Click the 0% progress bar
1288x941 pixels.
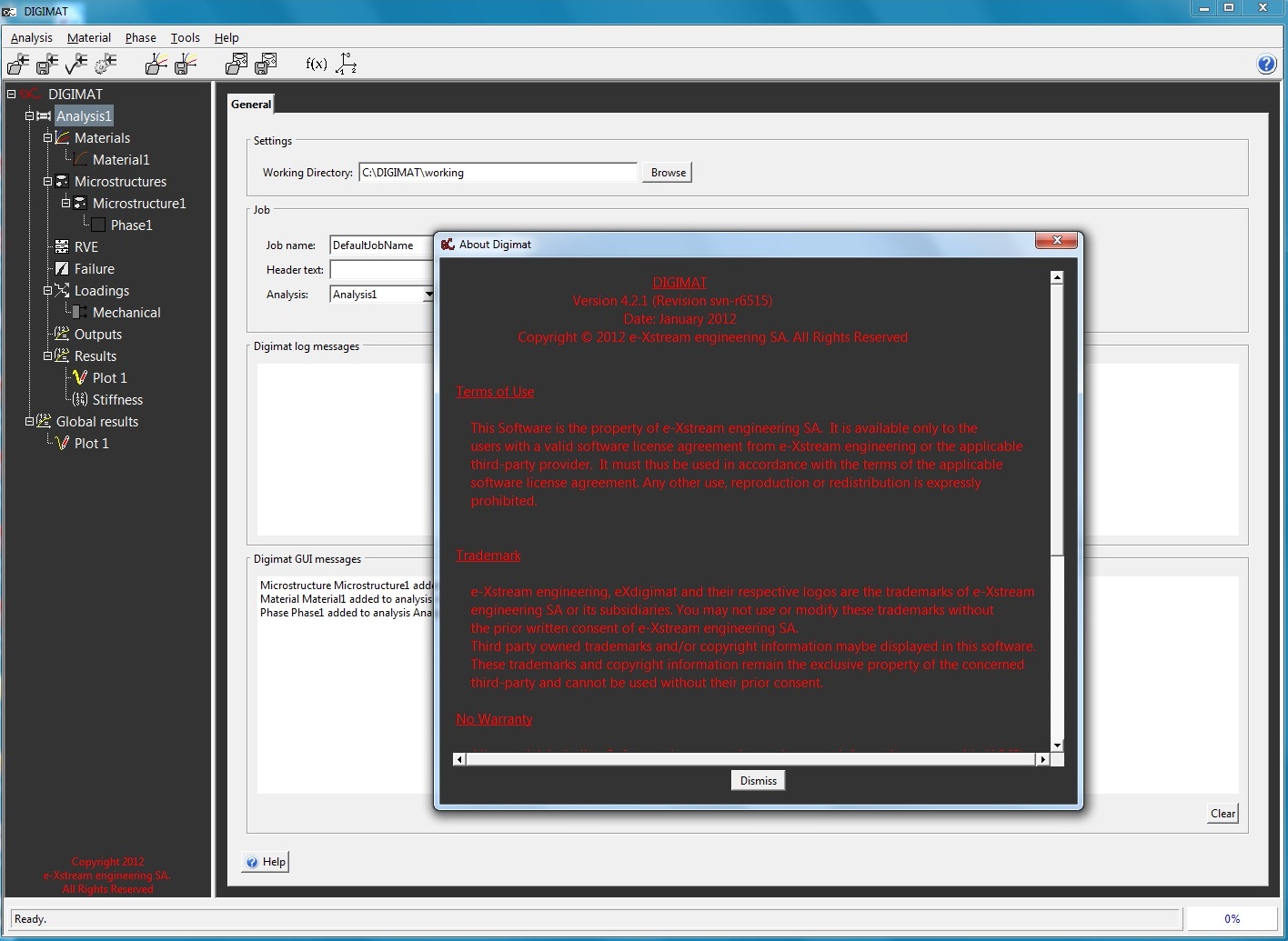click(1232, 919)
